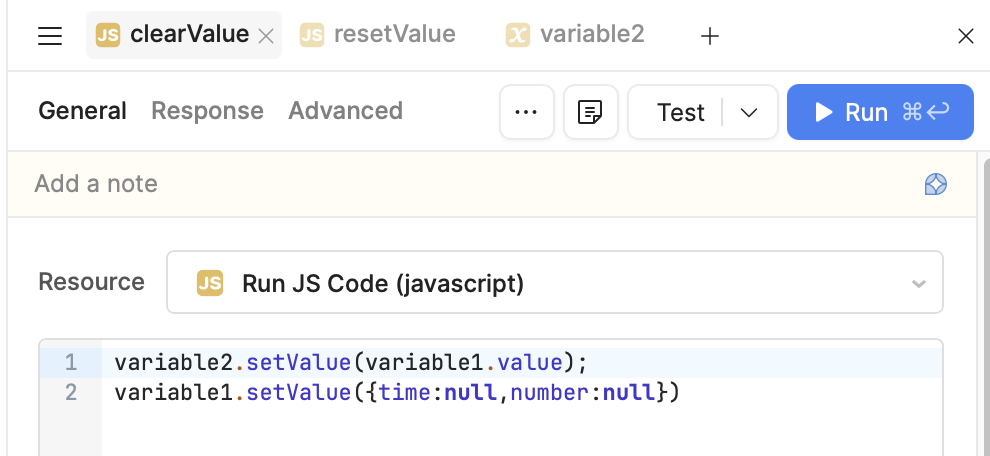The image size is (990, 456).
Task: Click the JS icon in Resource selector
Action: point(209,283)
